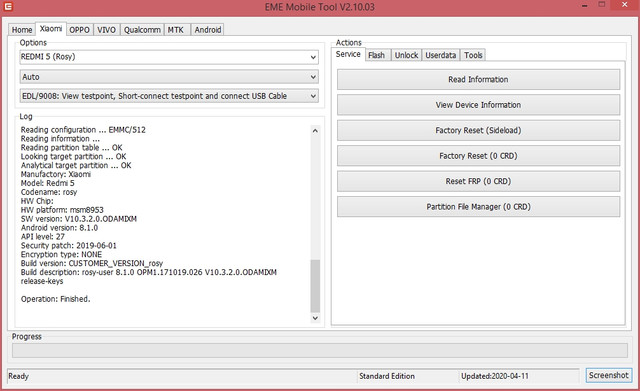Click 'API level: 27' log line
The image size is (640, 391).
click(42, 236)
